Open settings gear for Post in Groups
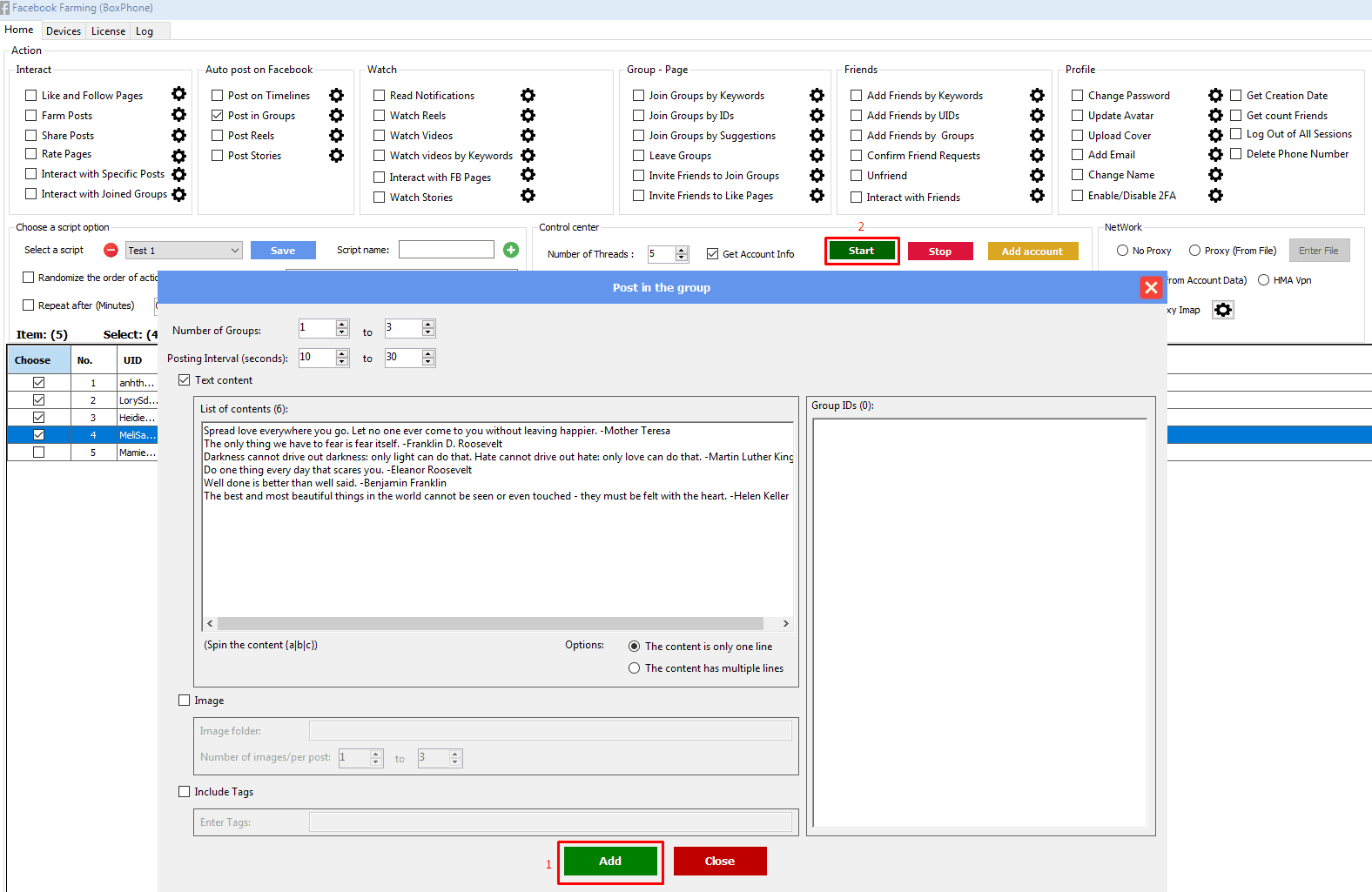This screenshot has height=892, width=1372. point(336,115)
